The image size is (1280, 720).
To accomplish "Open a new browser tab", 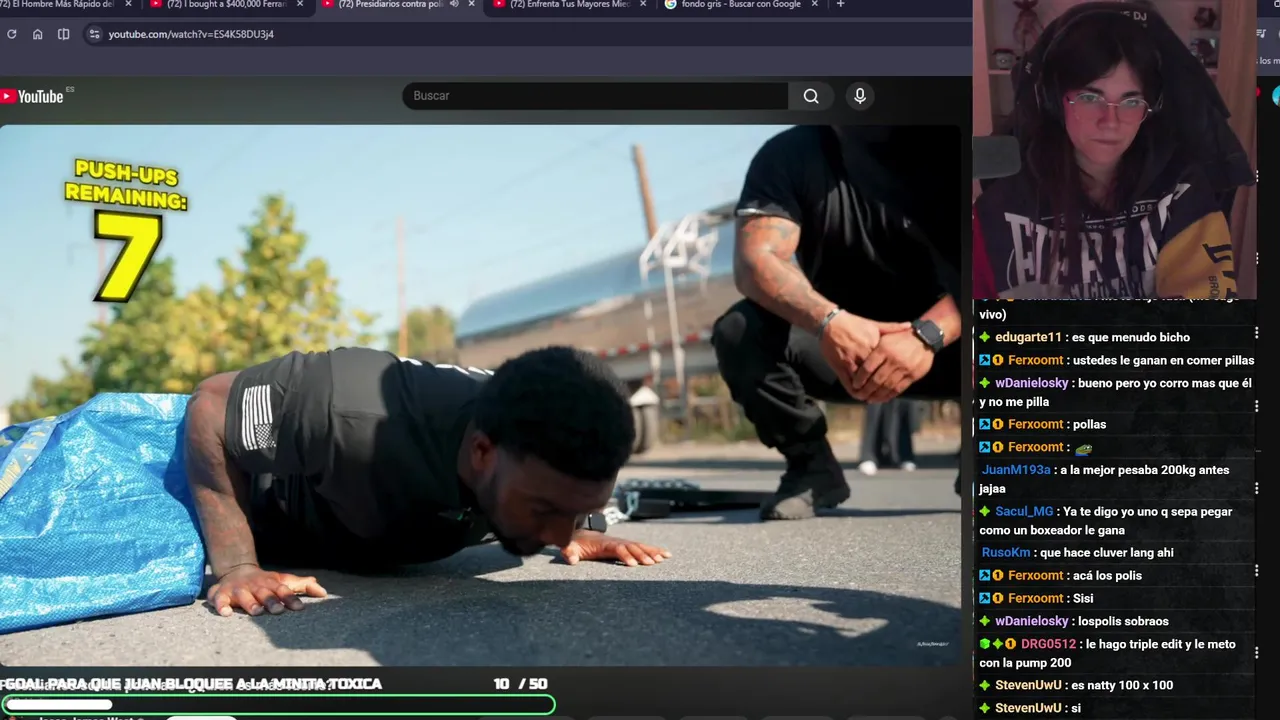I will pos(840,4).
